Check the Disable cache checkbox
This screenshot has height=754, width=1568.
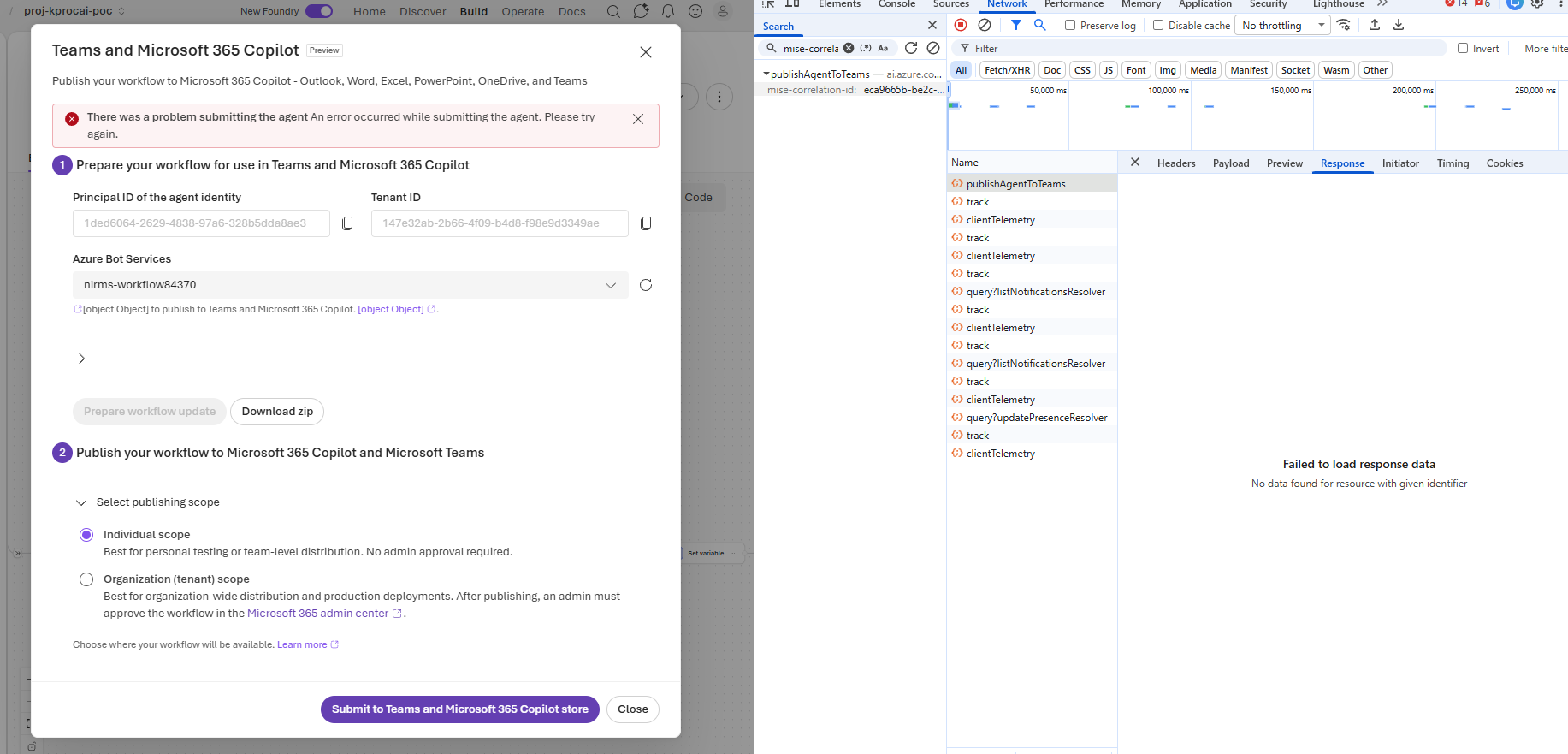[x=1158, y=25]
